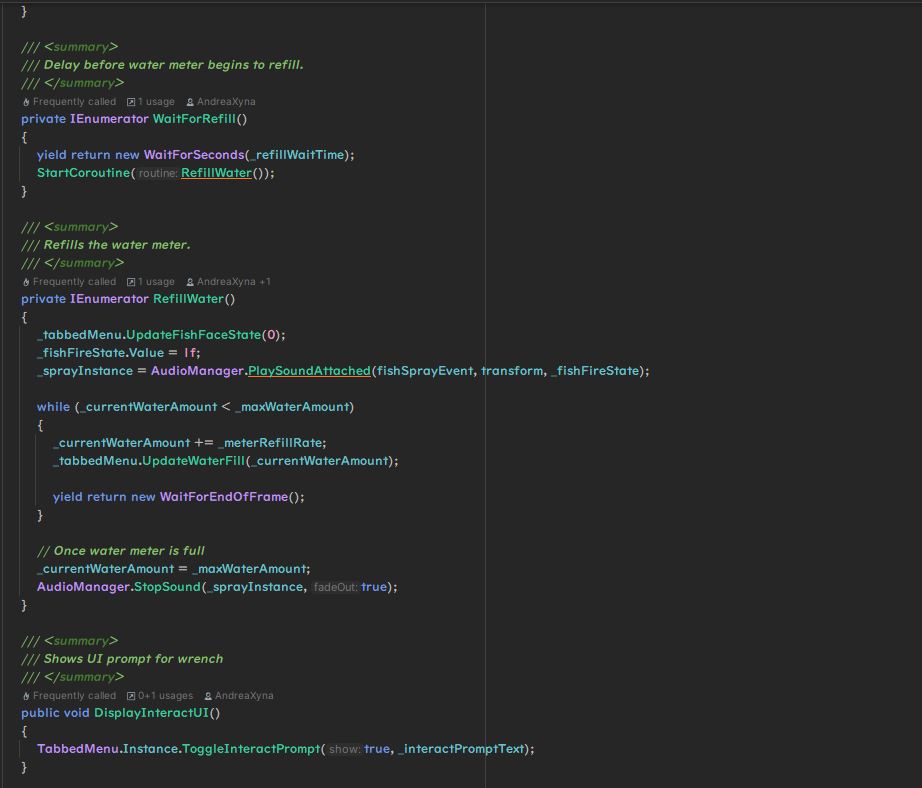Click the usage icon above RefillWater method
This screenshot has height=788, width=922.
[x=131, y=282]
